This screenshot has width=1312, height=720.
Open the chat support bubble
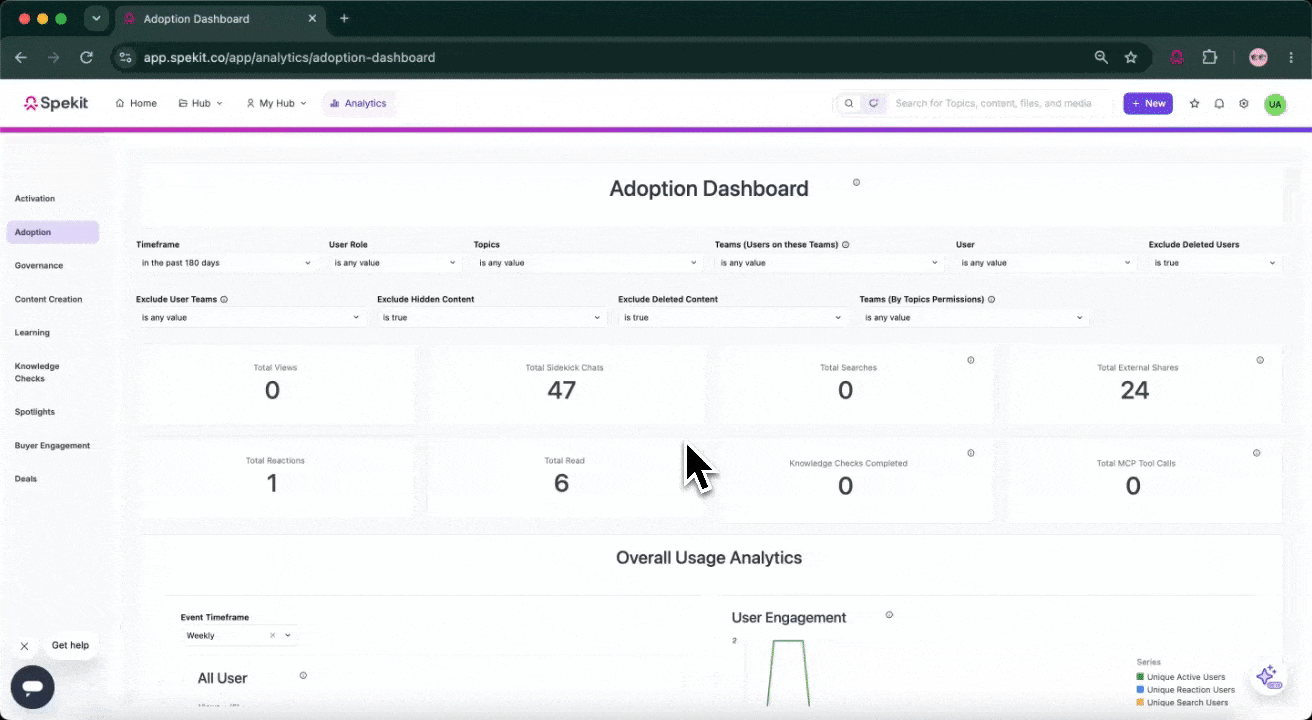click(x=32, y=687)
